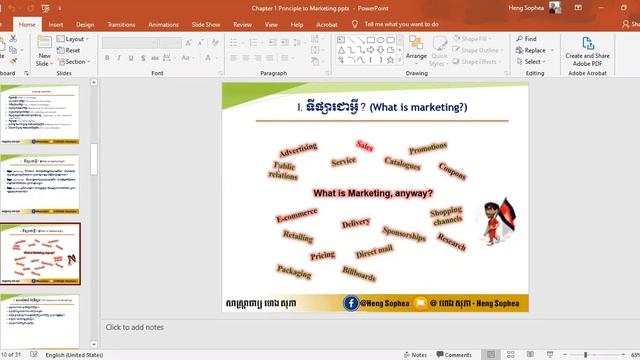Click the zoom out minus button
This screenshot has width=640, height=360.
tap(564, 355)
